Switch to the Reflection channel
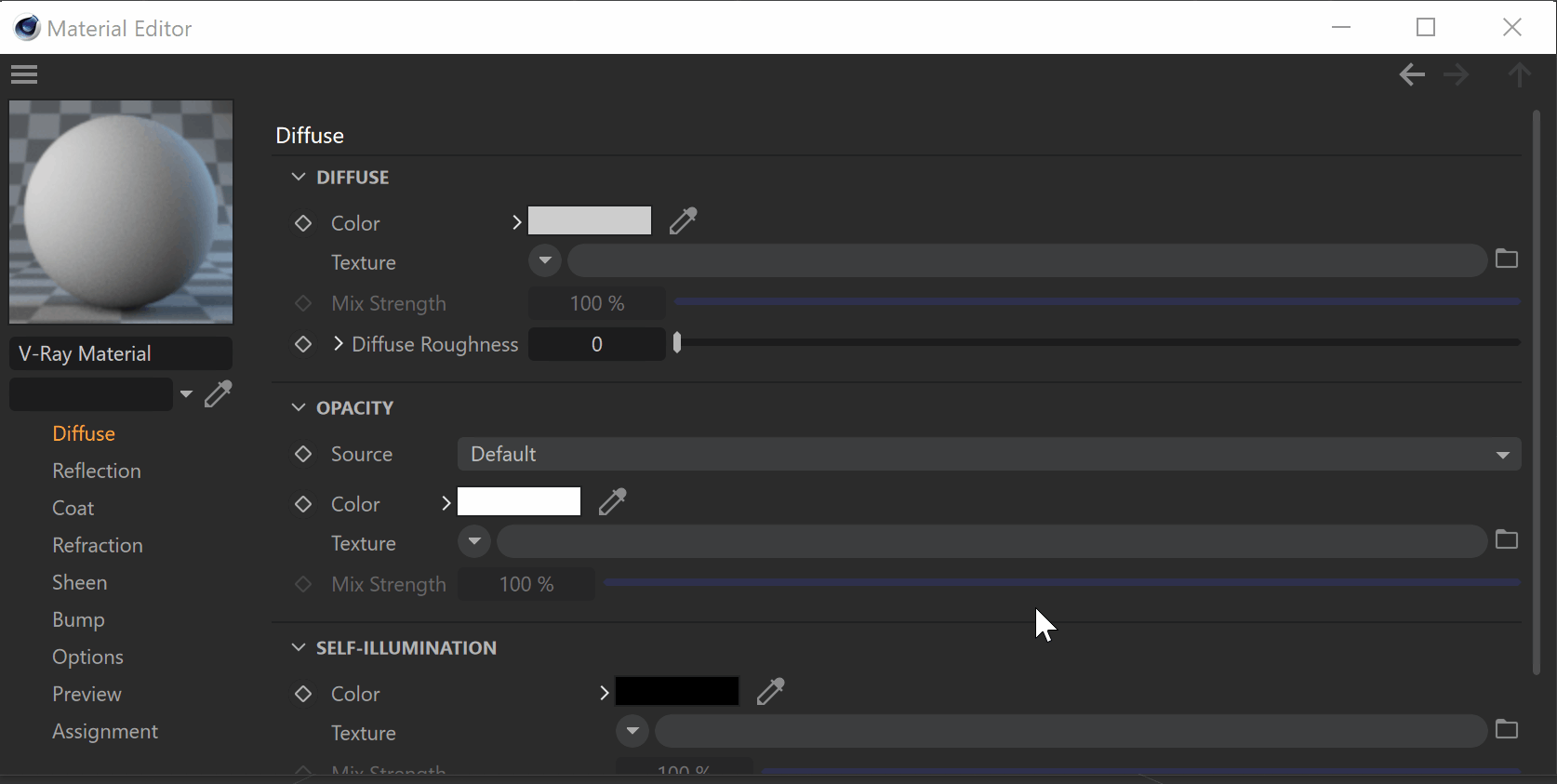The width and height of the screenshot is (1557, 784). coord(97,471)
